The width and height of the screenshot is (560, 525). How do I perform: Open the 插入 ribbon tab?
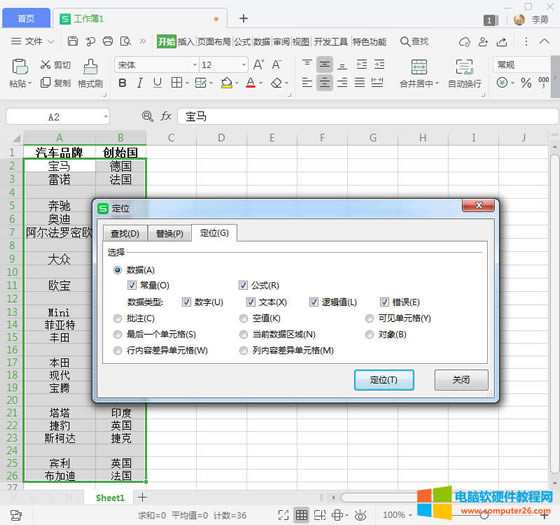[x=186, y=42]
